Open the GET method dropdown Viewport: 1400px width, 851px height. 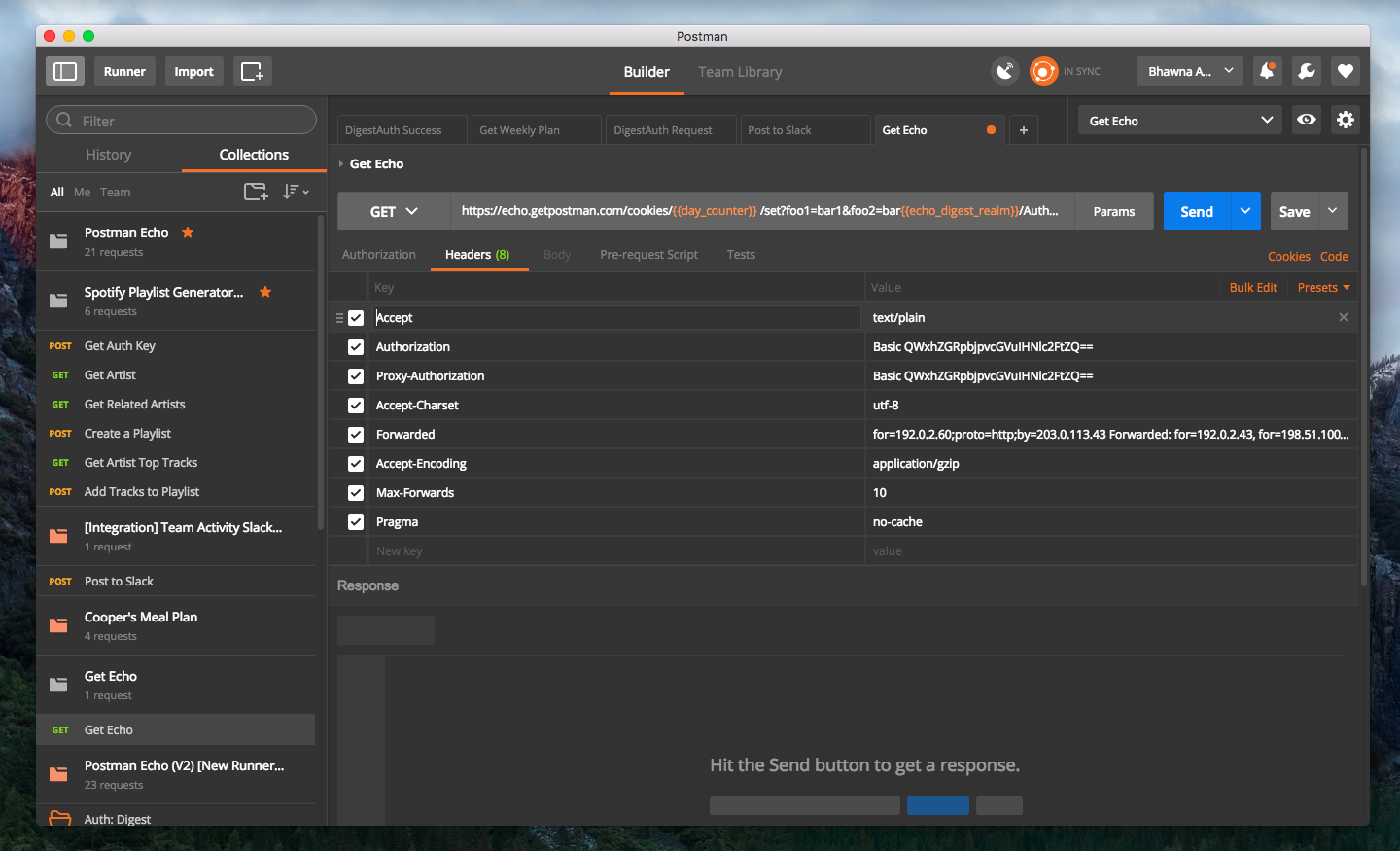click(394, 211)
